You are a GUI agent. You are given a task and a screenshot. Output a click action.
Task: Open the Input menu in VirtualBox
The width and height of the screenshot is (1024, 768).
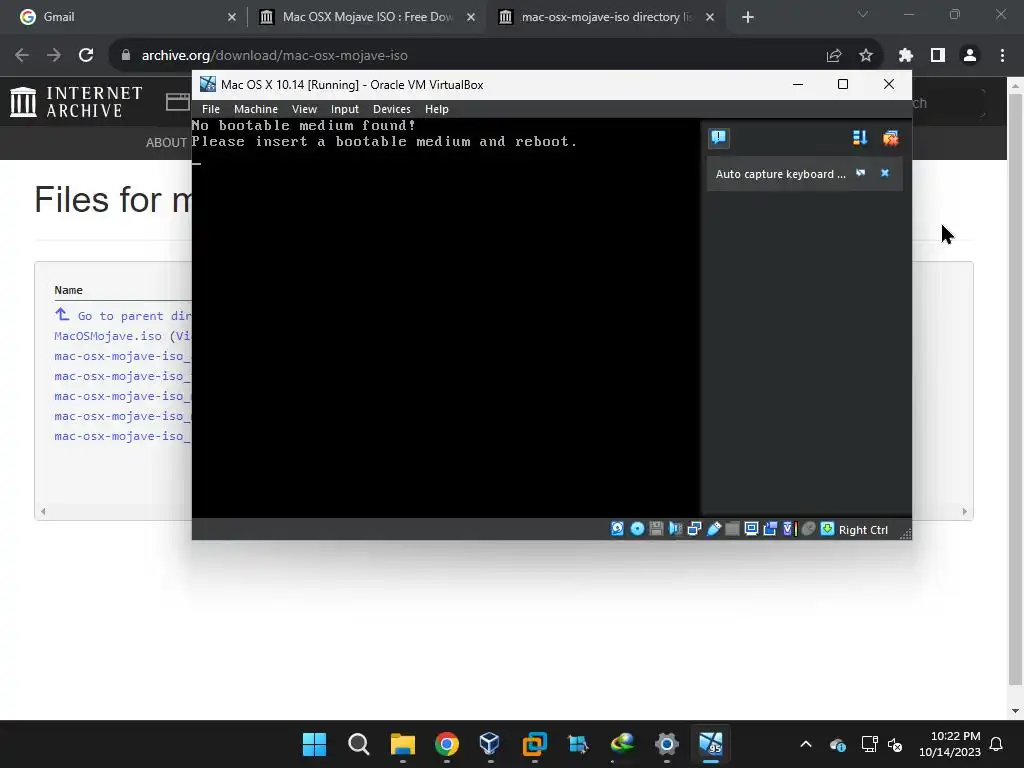pyautogui.click(x=345, y=109)
